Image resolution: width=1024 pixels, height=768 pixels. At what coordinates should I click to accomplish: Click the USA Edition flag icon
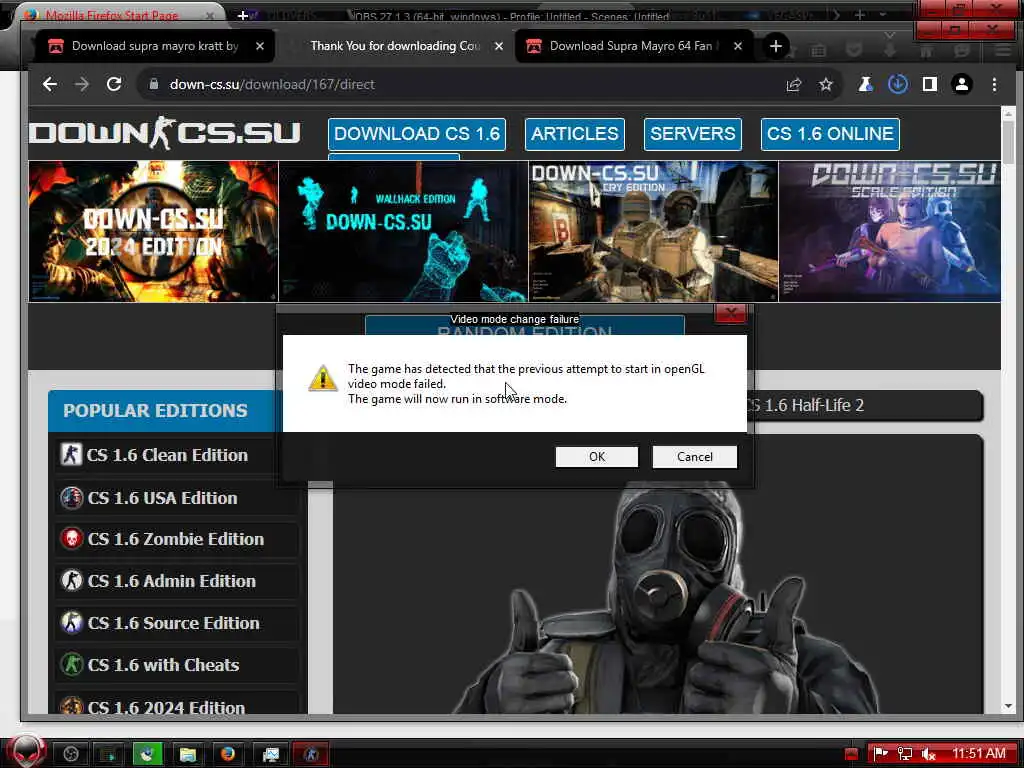(x=71, y=497)
